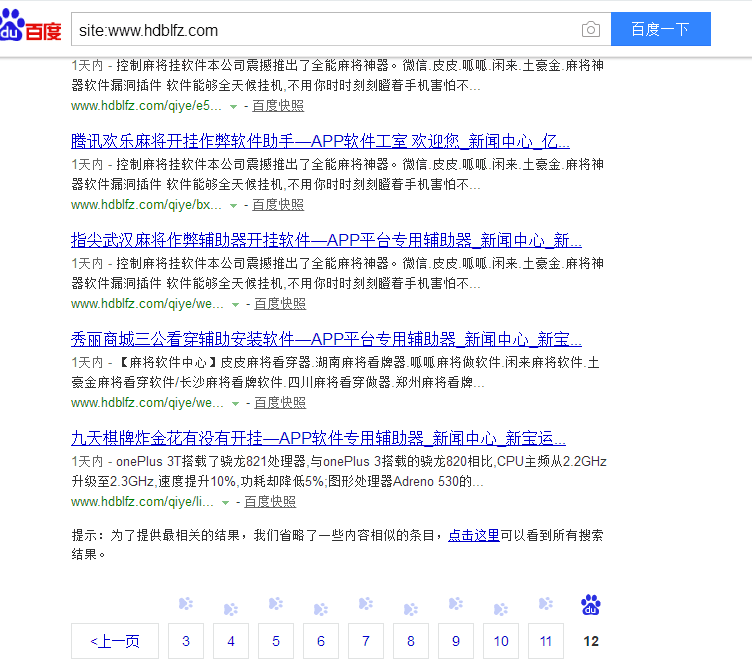Expand dropdown arrow beside www.hdblfz.com/qiye/e5...
This screenshot has width=752, height=671.
click(233, 106)
